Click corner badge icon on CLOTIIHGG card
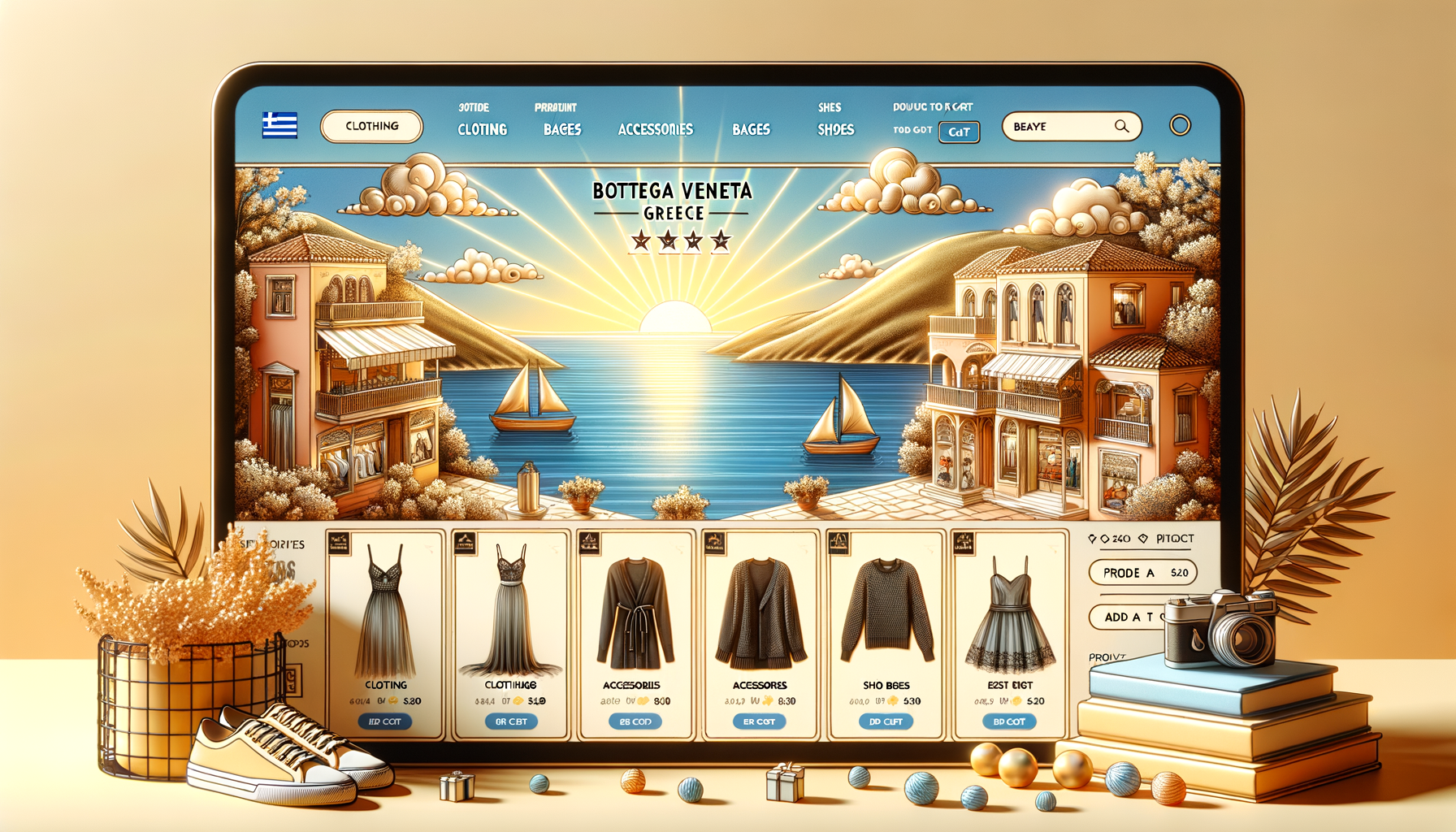 pyautogui.click(x=465, y=543)
